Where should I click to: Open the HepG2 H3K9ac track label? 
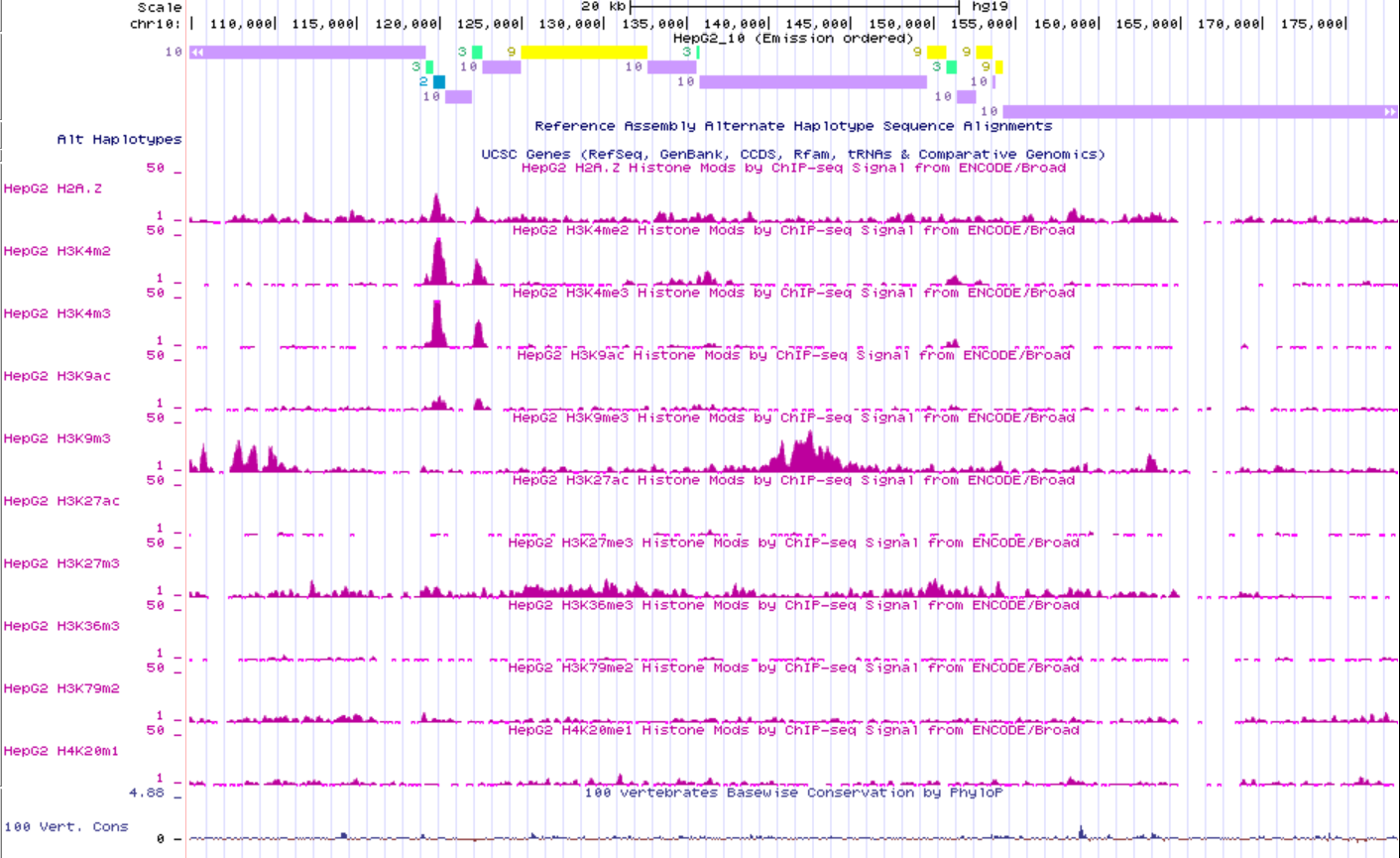[58, 376]
